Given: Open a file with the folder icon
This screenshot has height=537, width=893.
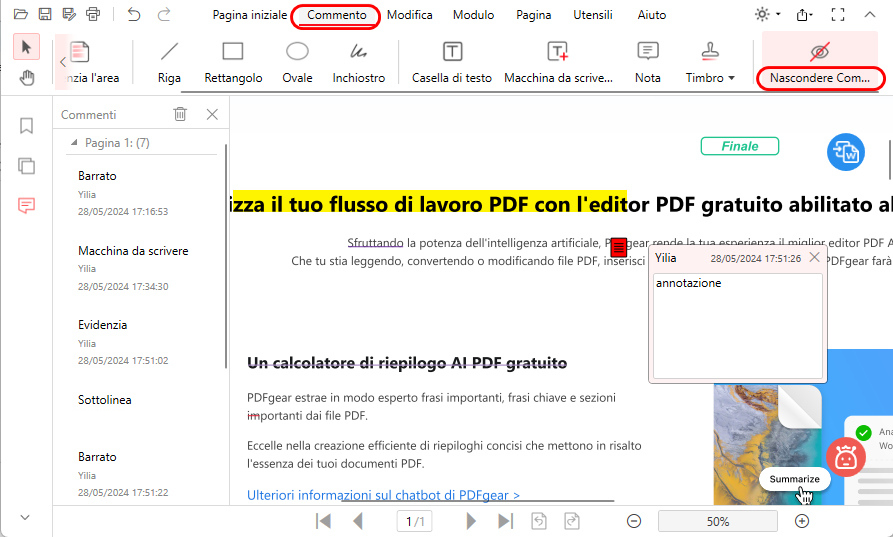Looking at the screenshot, I should 21,14.
